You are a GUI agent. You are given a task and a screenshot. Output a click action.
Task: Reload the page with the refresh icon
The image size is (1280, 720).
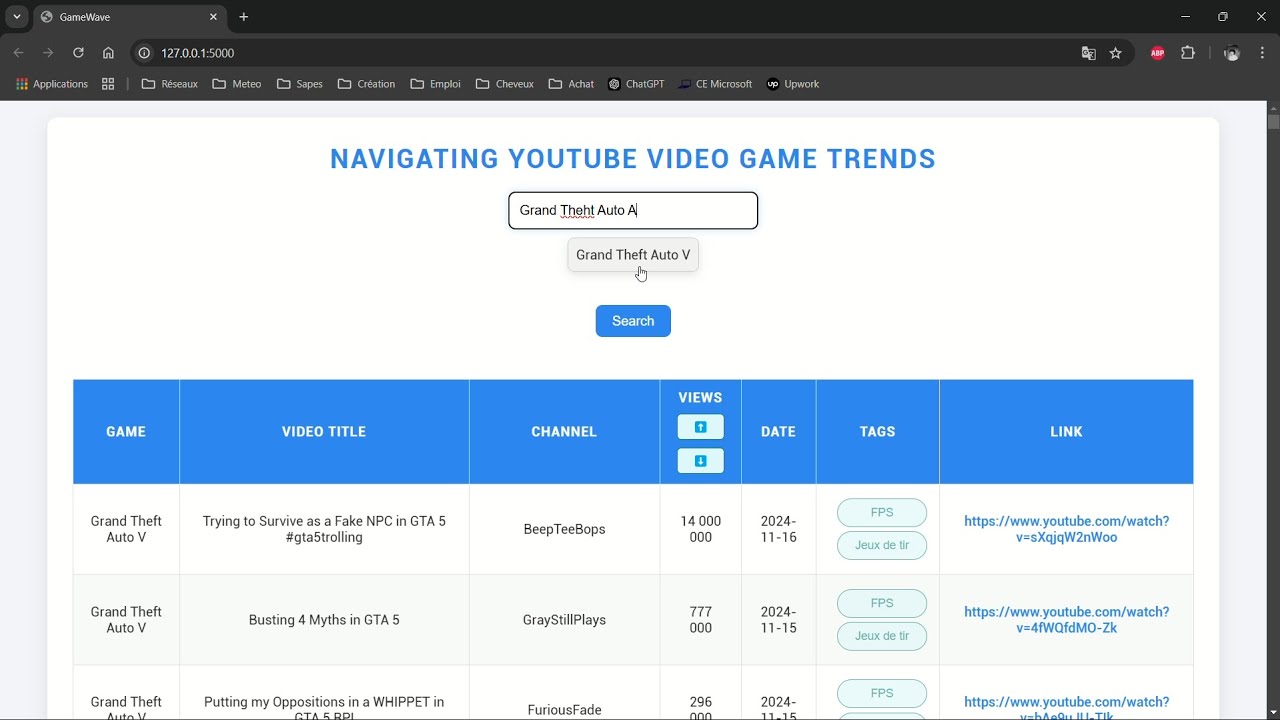tap(78, 53)
